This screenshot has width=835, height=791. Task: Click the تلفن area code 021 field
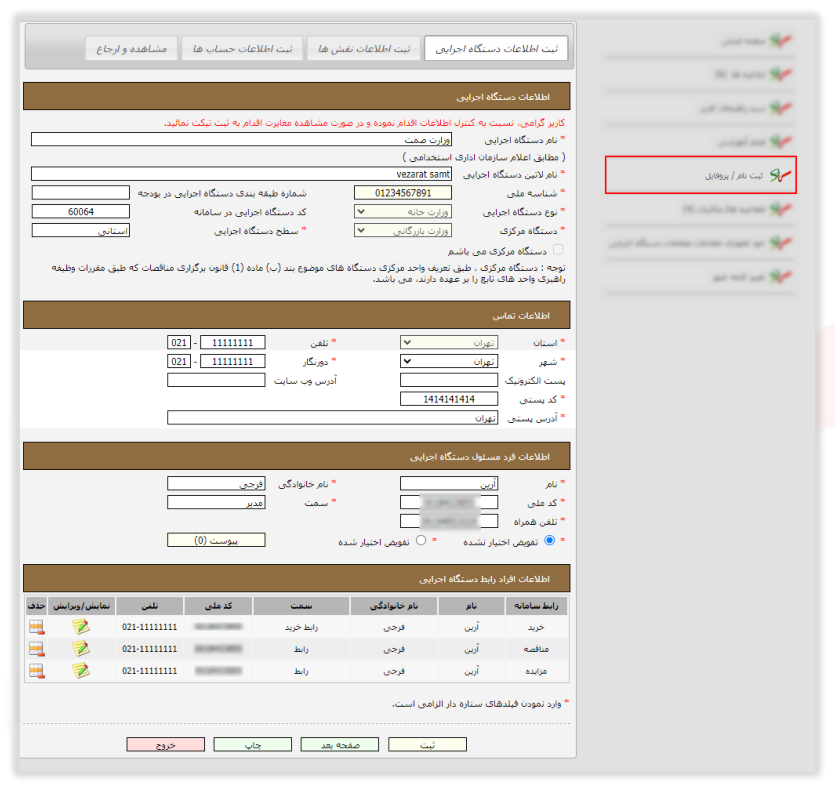tap(179, 342)
